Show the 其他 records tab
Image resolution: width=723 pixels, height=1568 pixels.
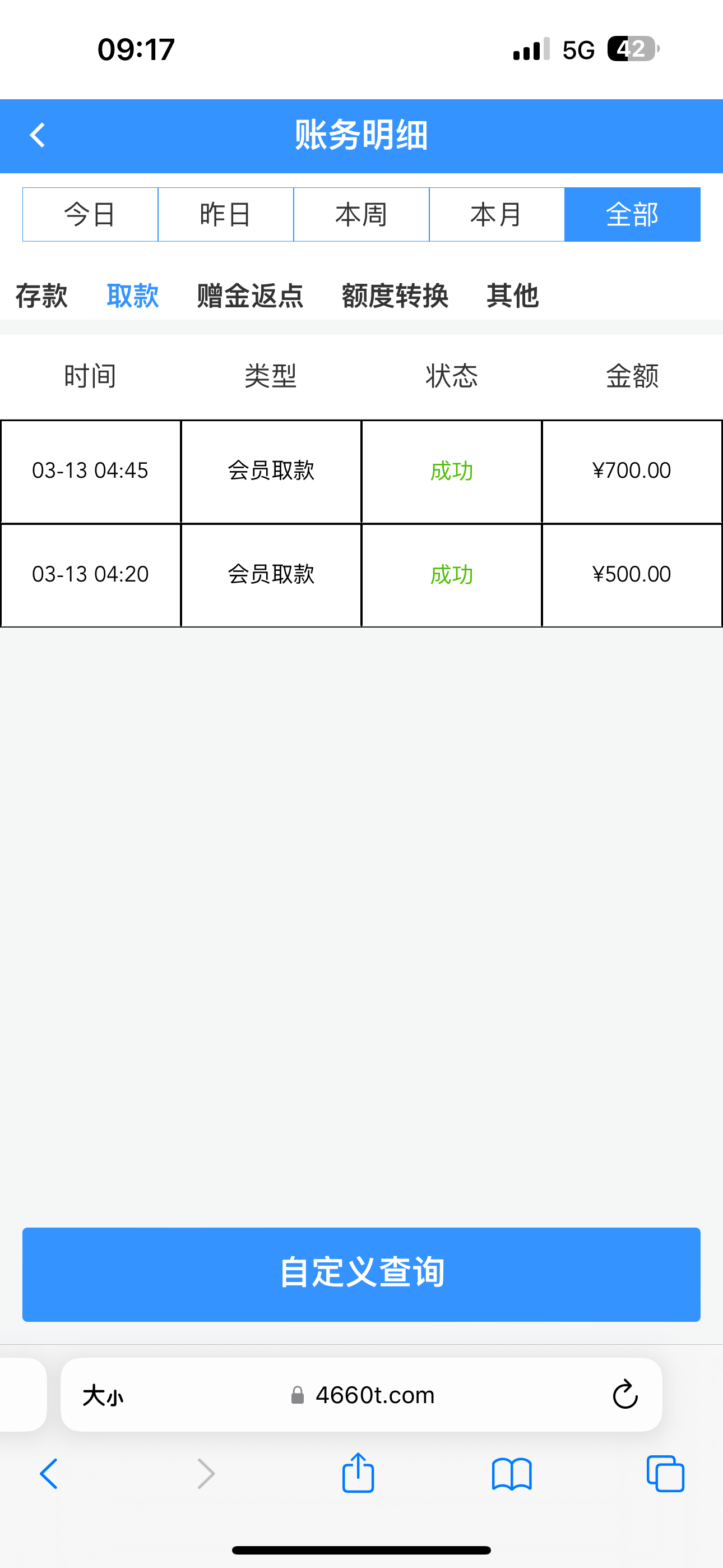[512, 296]
